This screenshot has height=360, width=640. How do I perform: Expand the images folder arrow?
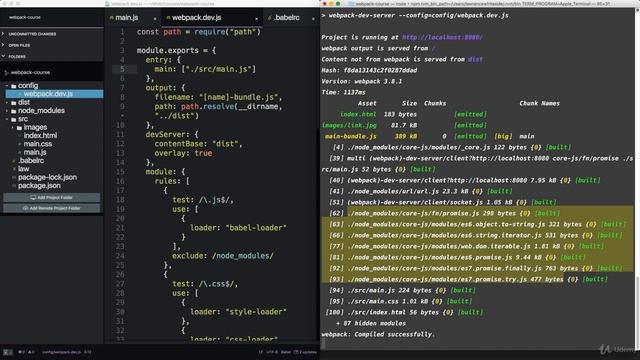(13, 128)
